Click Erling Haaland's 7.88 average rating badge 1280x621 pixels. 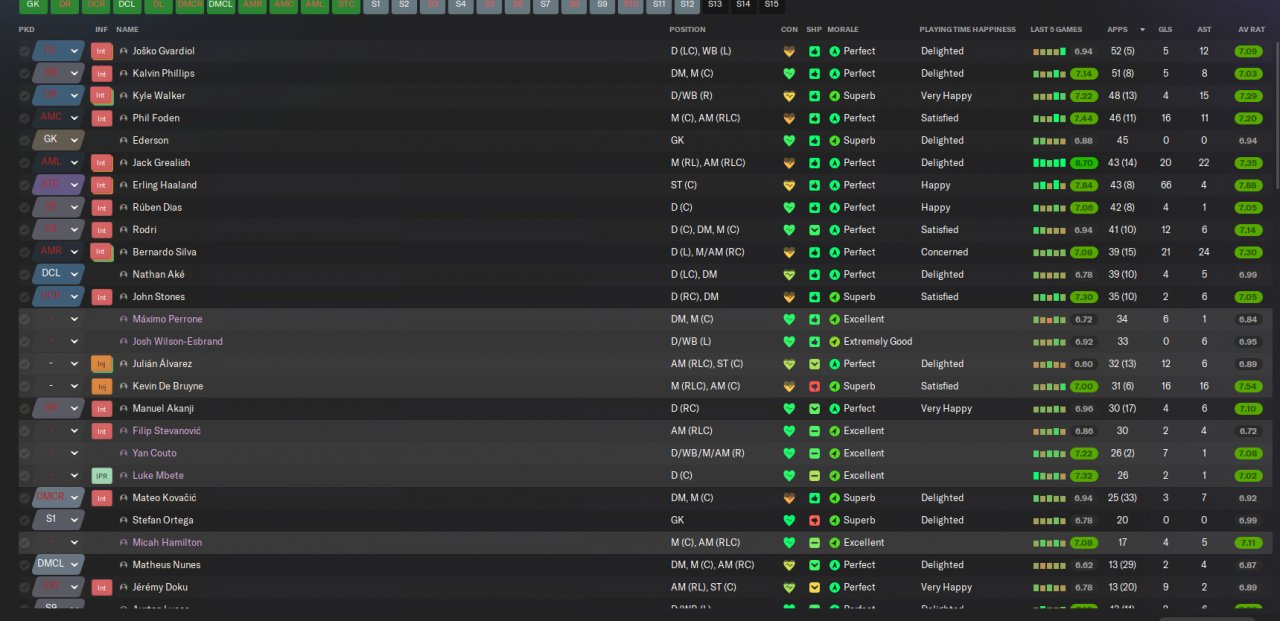(1248, 185)
